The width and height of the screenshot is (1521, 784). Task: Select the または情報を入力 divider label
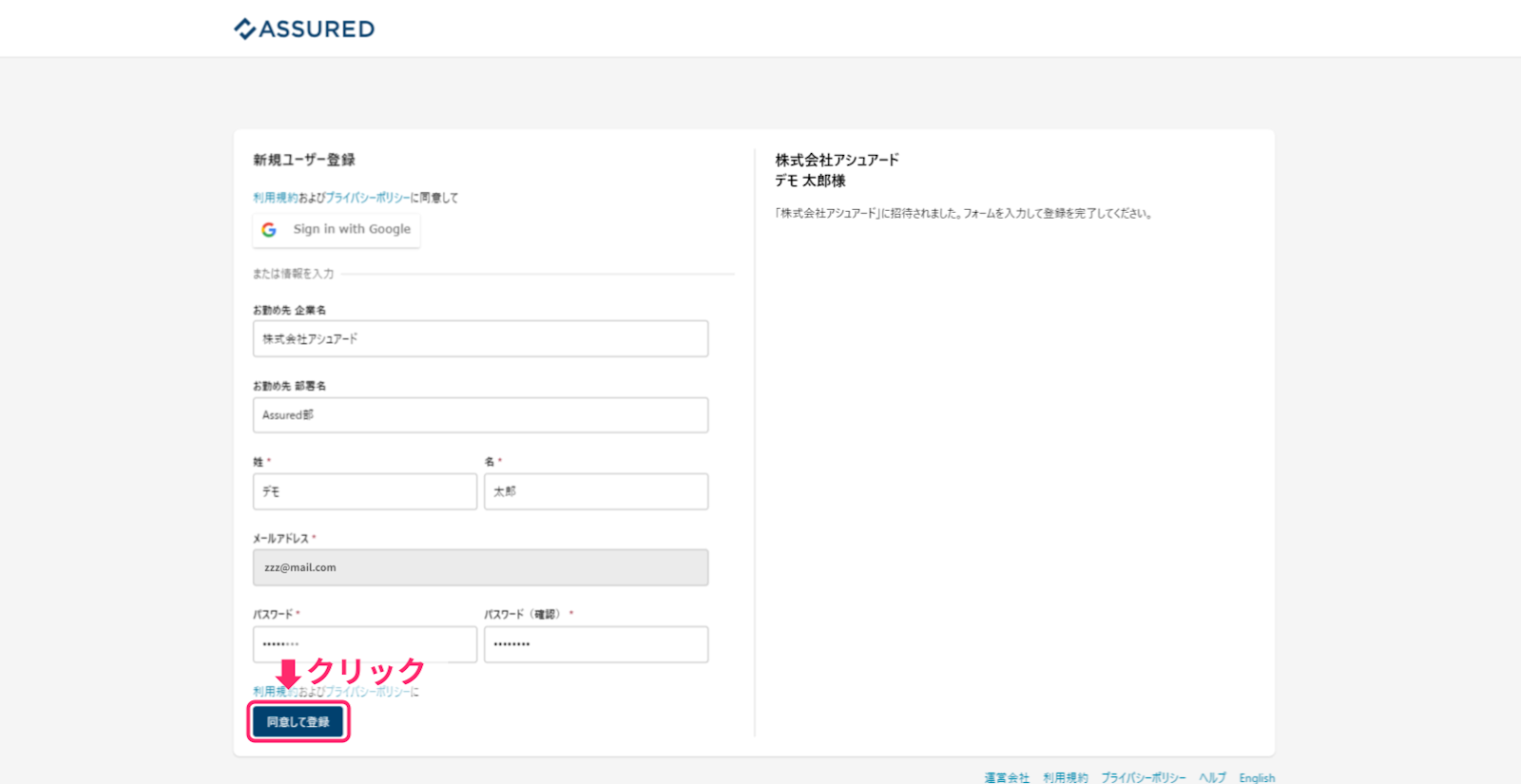point(293,274)
